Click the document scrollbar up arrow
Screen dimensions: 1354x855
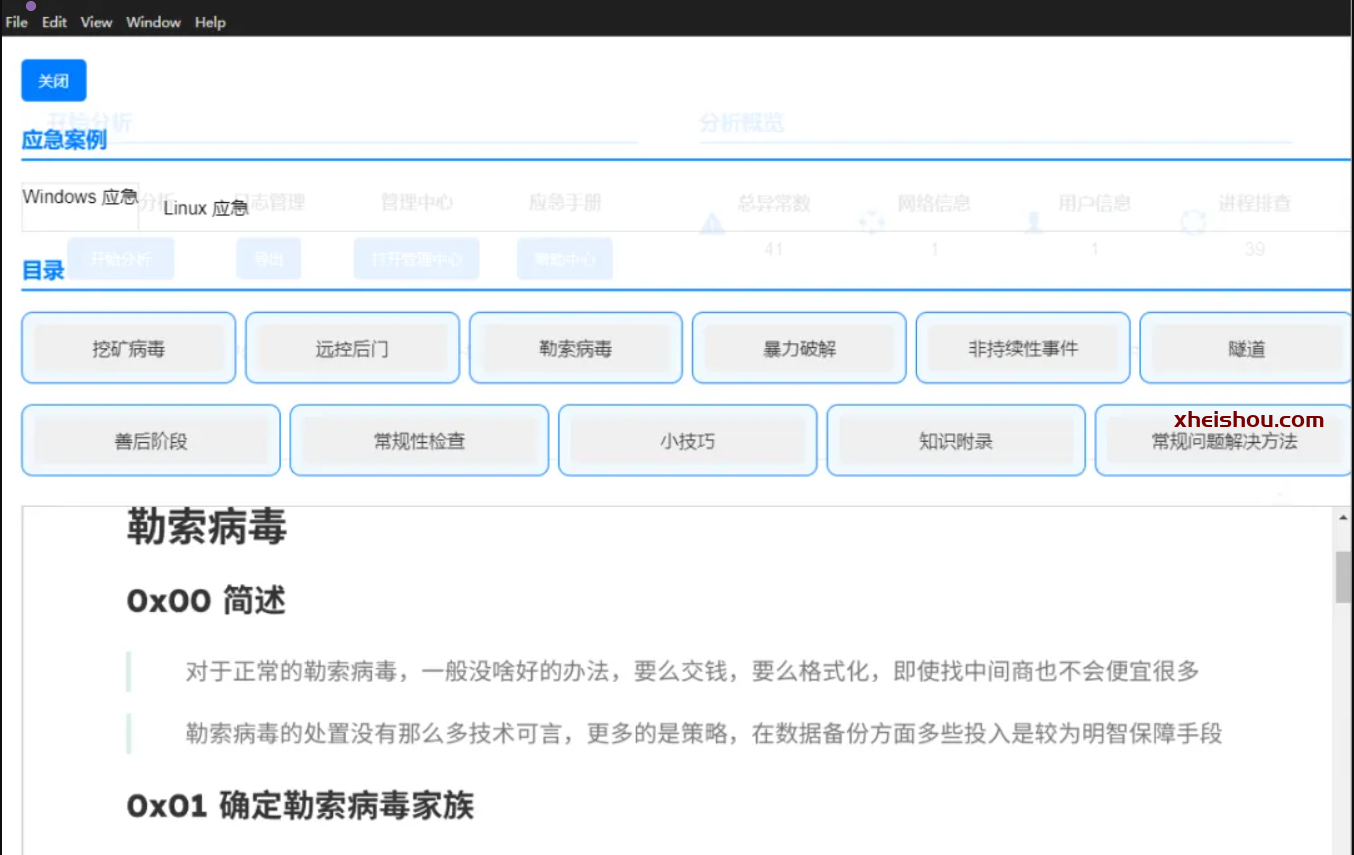[x=1344, y=517]
